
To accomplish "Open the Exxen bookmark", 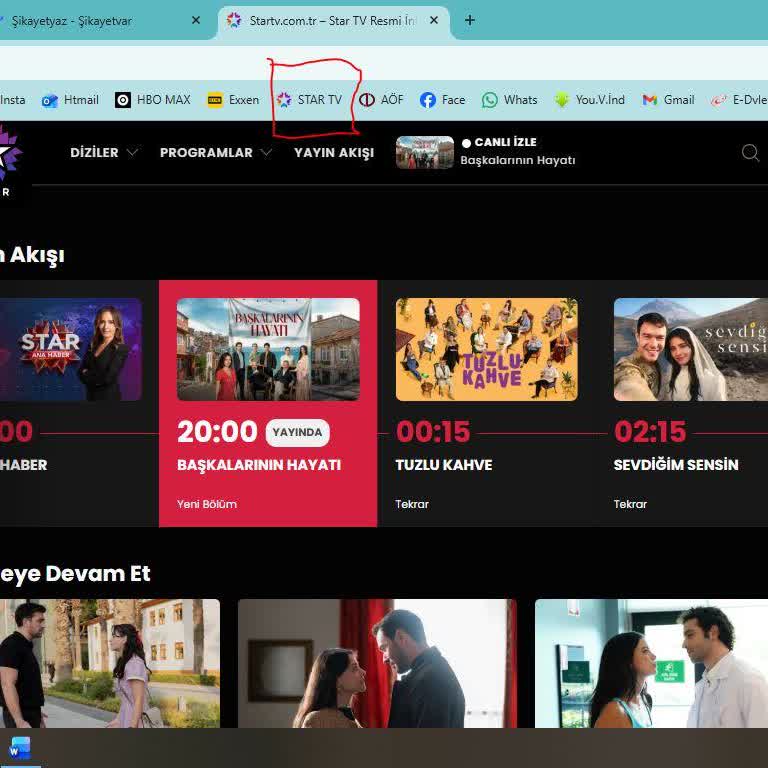I will pos(233,100).
